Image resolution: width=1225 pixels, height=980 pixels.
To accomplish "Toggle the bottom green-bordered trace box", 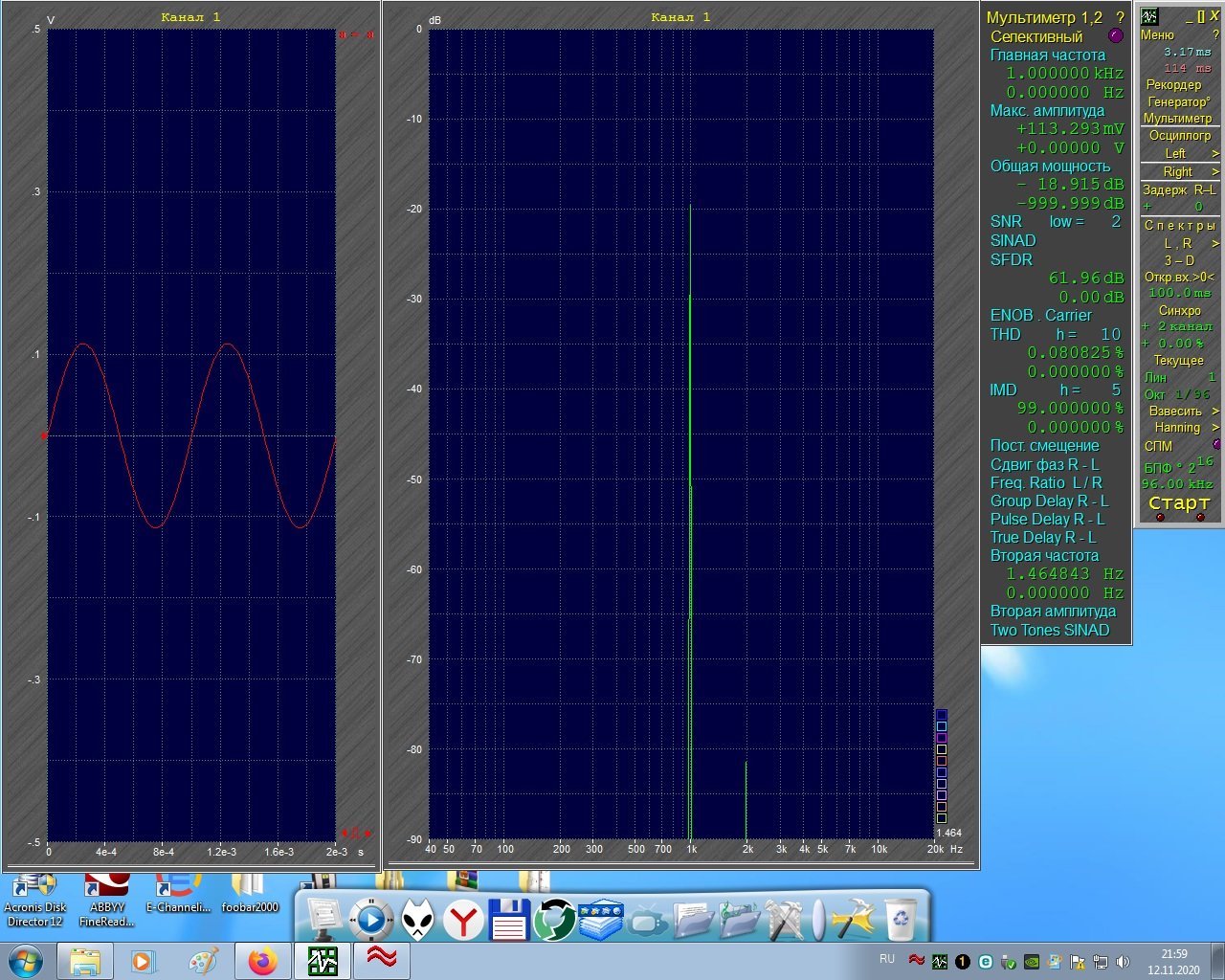I will click(x=941, y=818).
